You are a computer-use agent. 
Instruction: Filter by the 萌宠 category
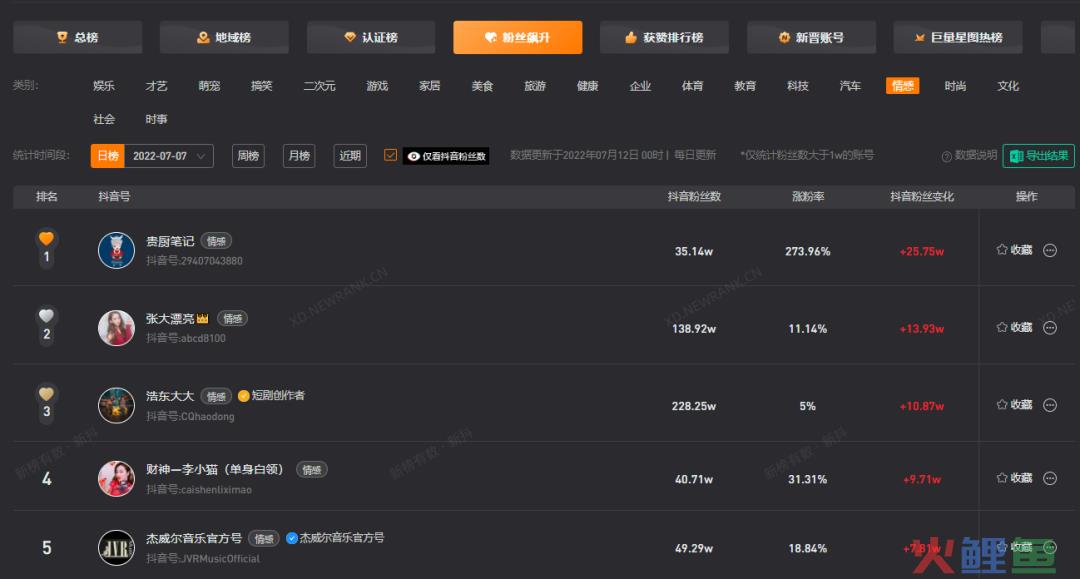coord(209,86)
